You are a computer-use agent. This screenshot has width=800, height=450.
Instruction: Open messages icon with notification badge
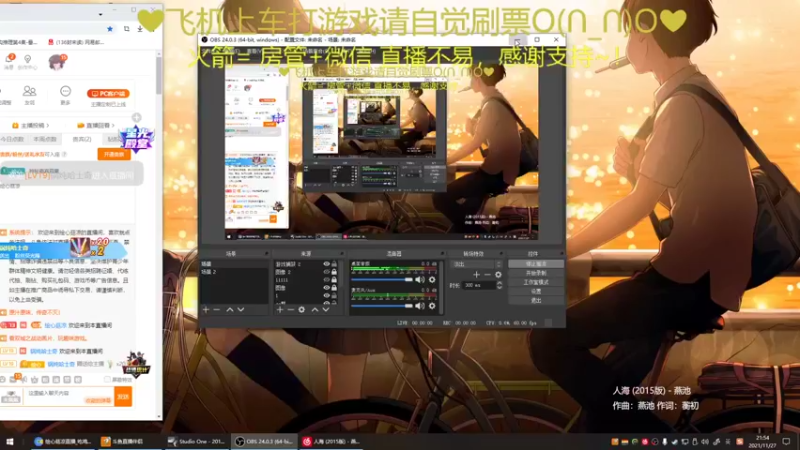click(x=9, y=60)
